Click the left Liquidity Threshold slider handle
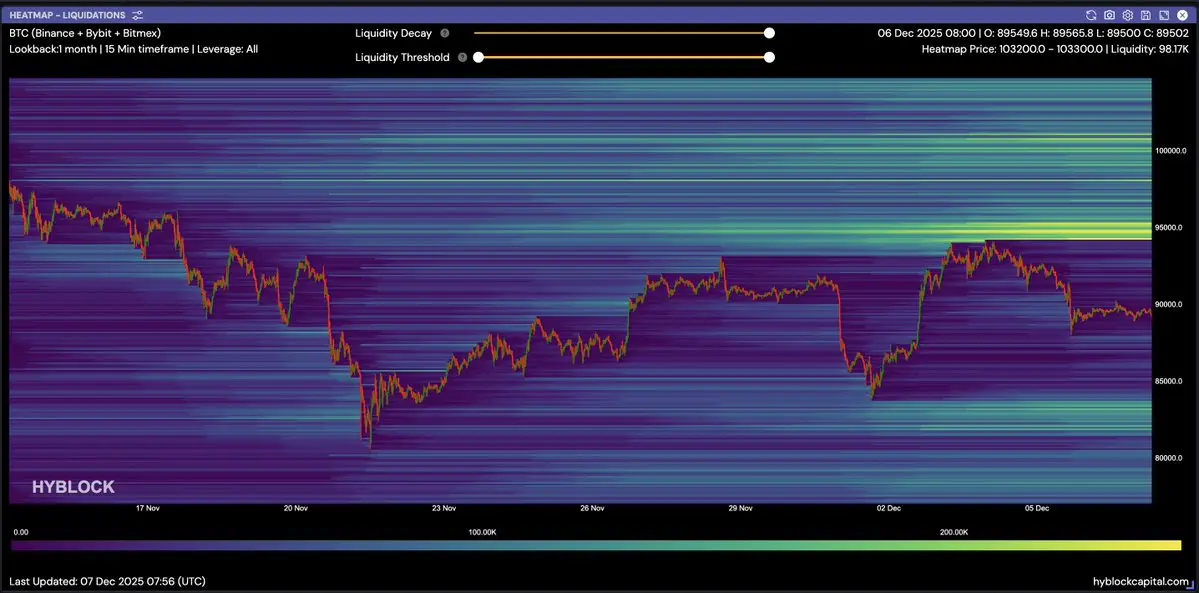1199x593 pixels. click(478, 57)
